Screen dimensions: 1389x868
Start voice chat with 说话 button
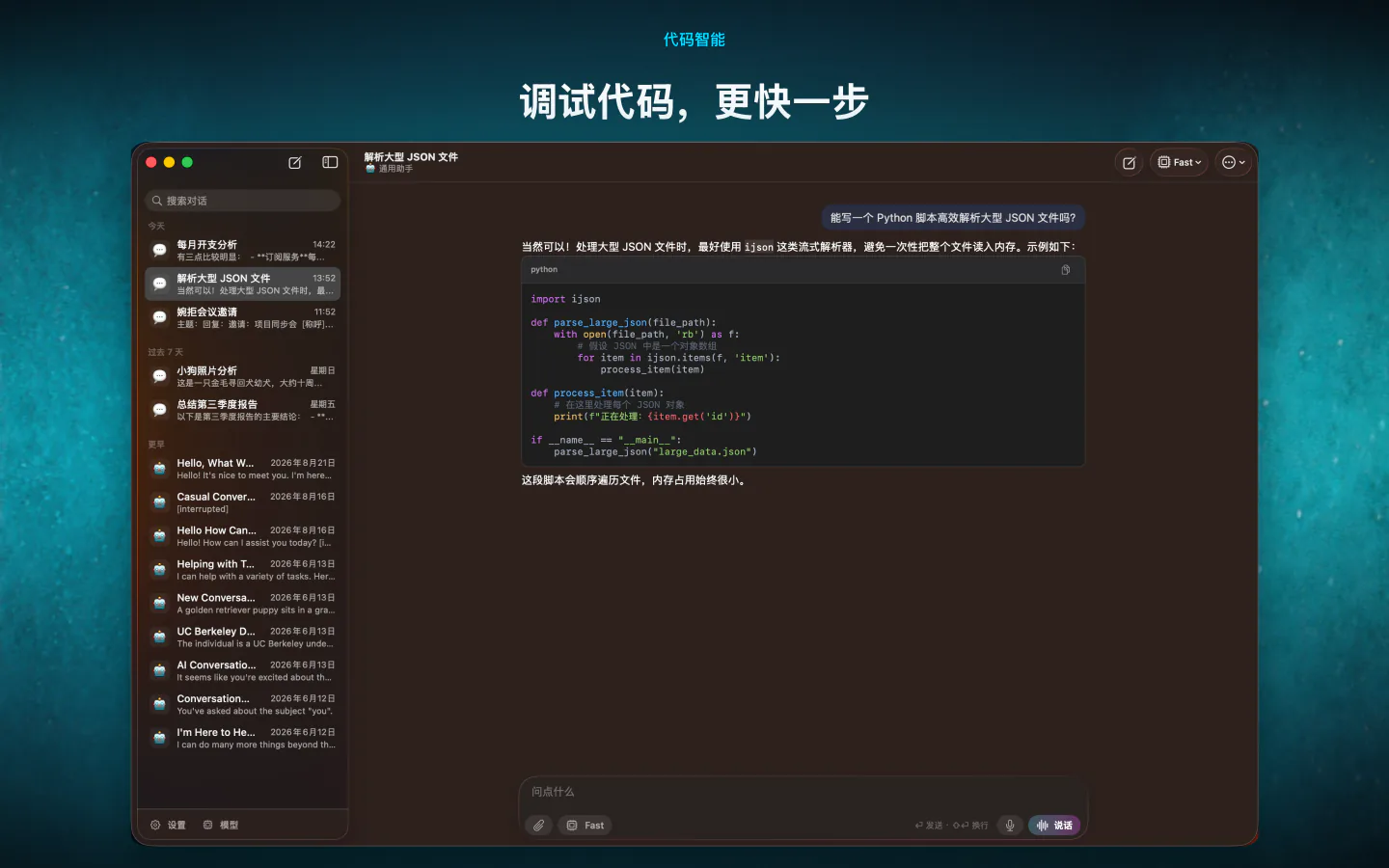pyautogui.click(x=1054, y=826)
